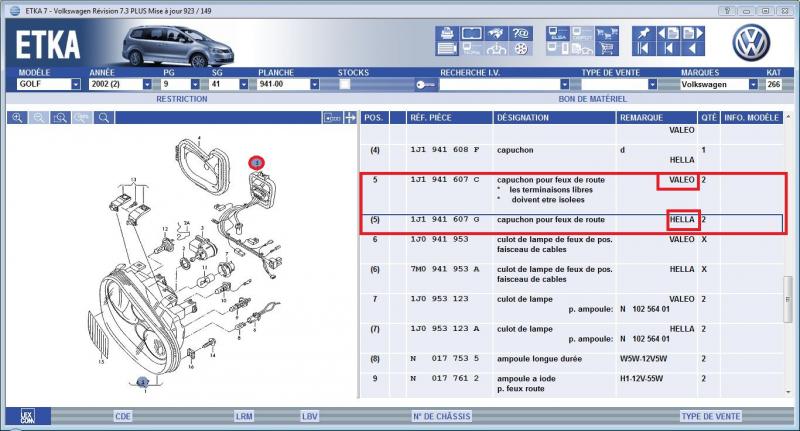Click the RÉF. PIÈCE column header
800x431 pixels.
click(x=449, y=118)
